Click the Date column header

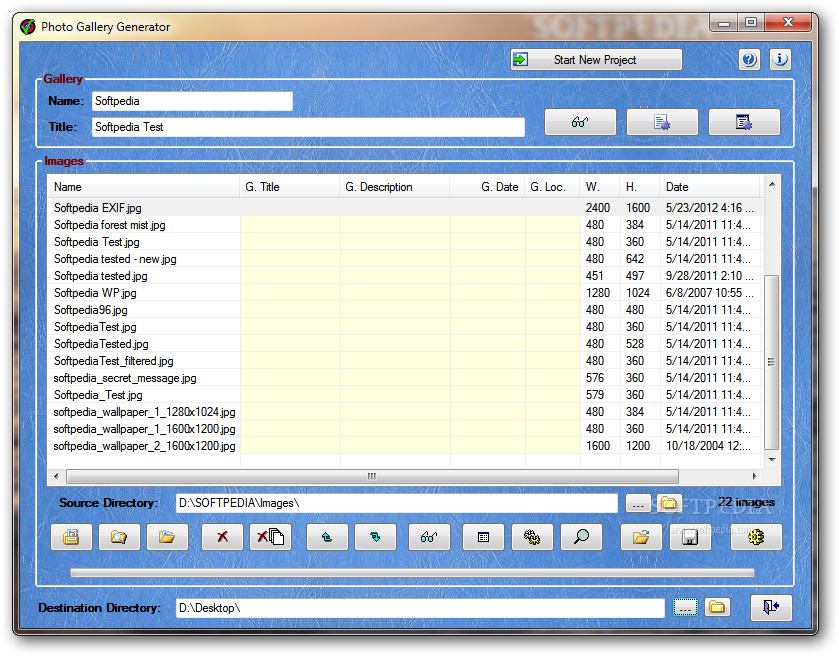pyautogui.click(x=710, y=187)
